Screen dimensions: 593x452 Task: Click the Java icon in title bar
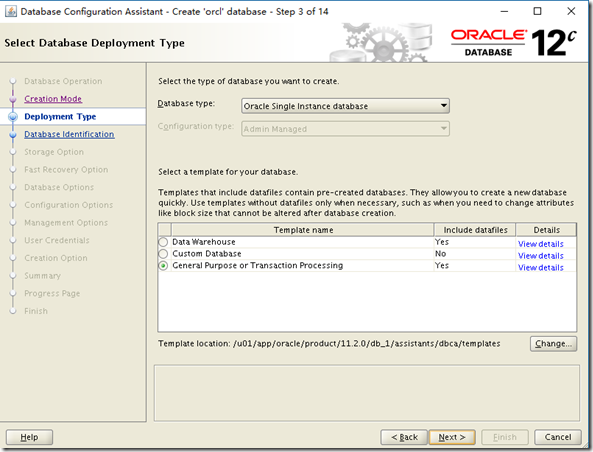pyautogui.click(x=11, y=11)
